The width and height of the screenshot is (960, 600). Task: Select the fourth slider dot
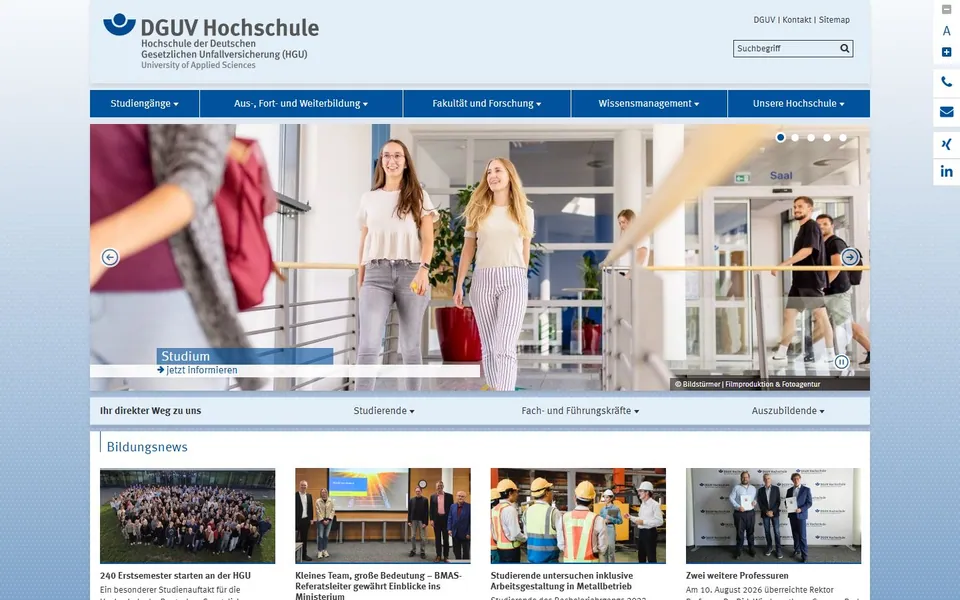[x=827, y=138]
